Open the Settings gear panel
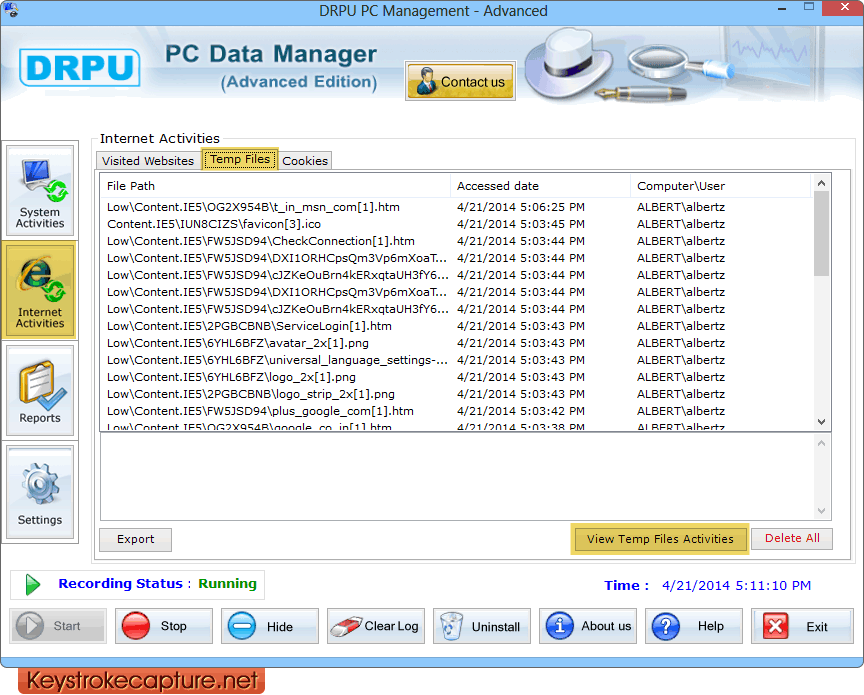864x695 pixels. pyautogui.click(x=40, y=492)
